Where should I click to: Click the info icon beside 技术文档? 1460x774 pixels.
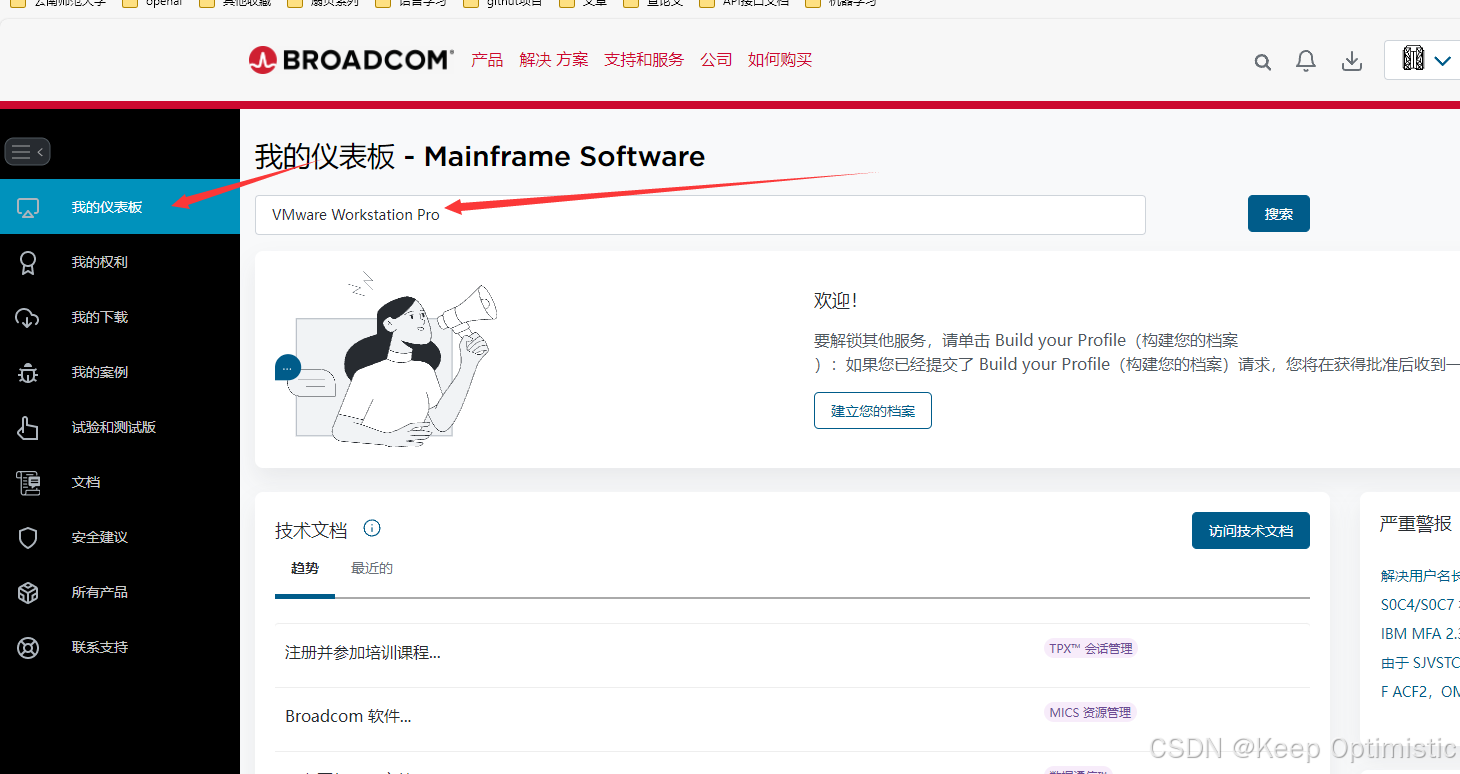[372, 528]
